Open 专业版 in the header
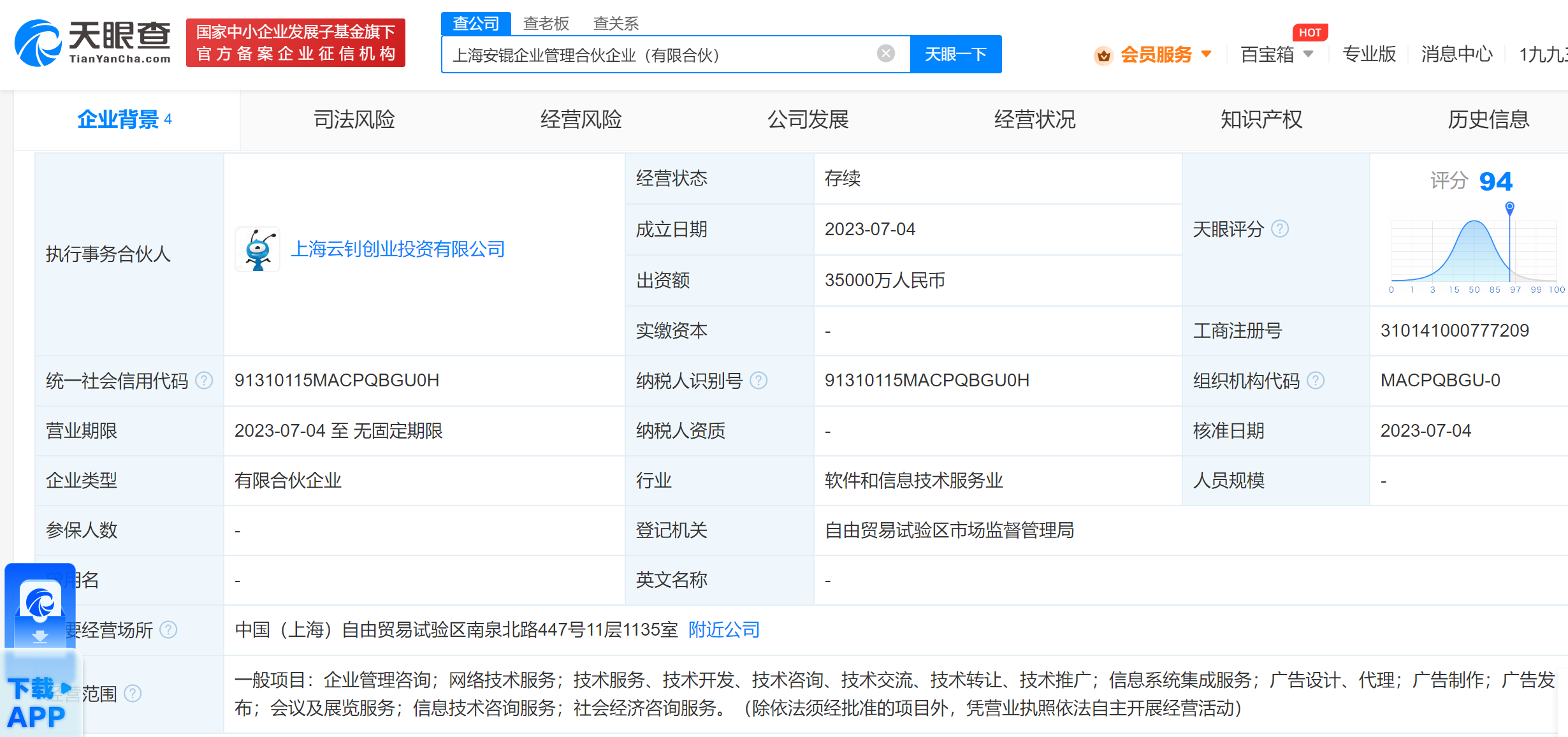 tap(1369, 54)
